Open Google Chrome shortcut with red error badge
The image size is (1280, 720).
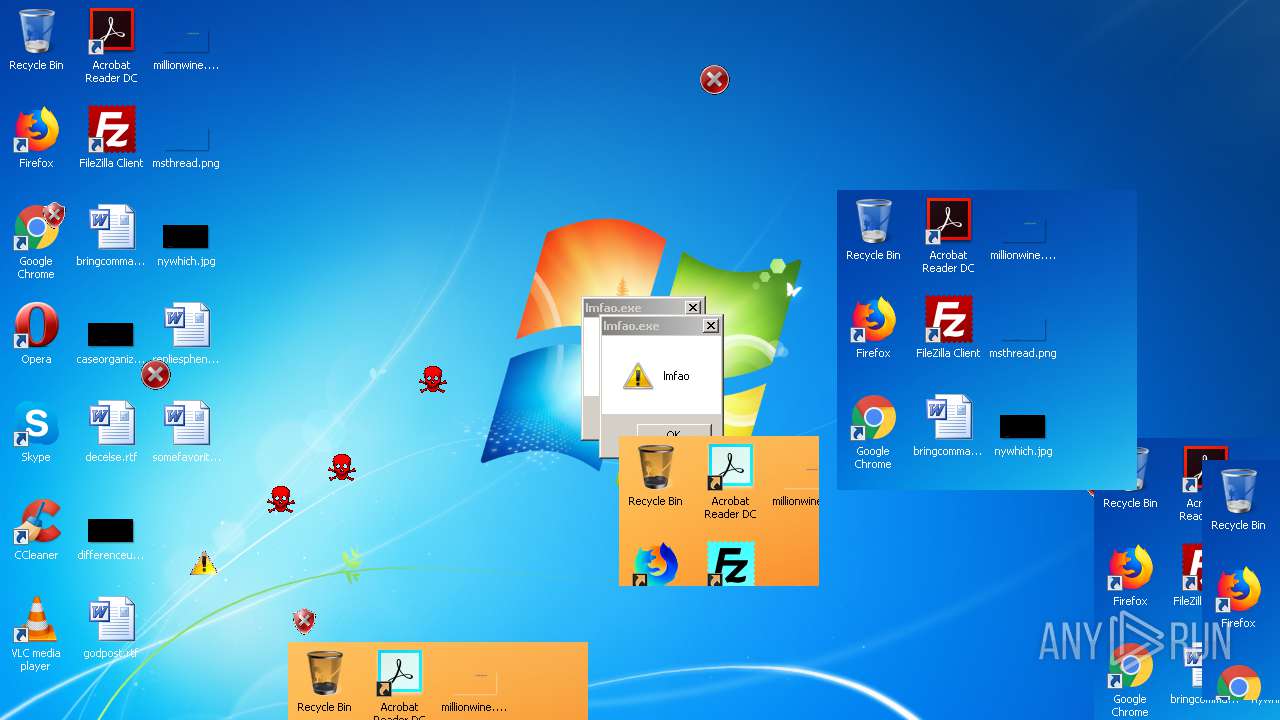coord(36,242)
